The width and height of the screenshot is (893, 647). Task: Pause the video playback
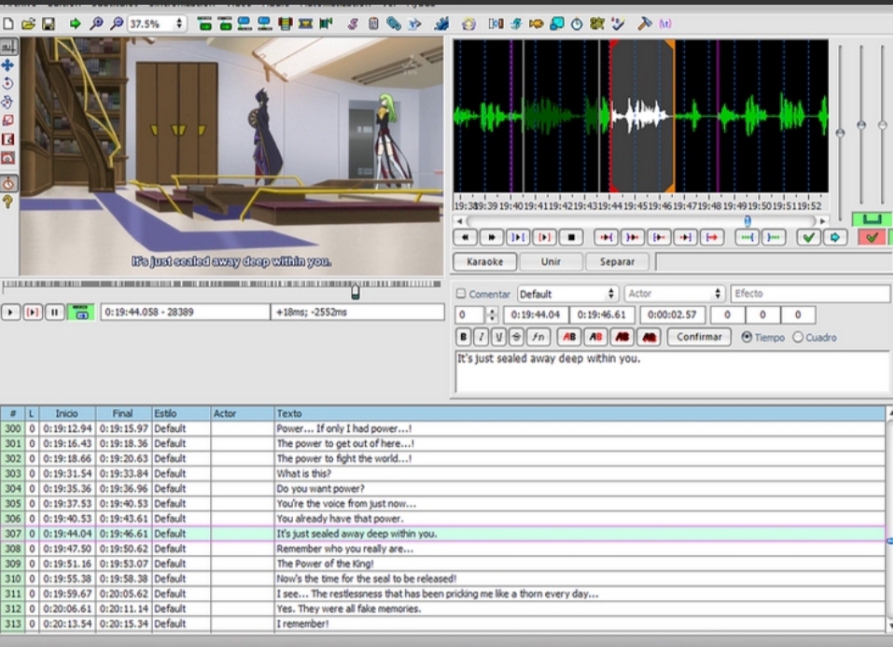(x=55, y=312)
